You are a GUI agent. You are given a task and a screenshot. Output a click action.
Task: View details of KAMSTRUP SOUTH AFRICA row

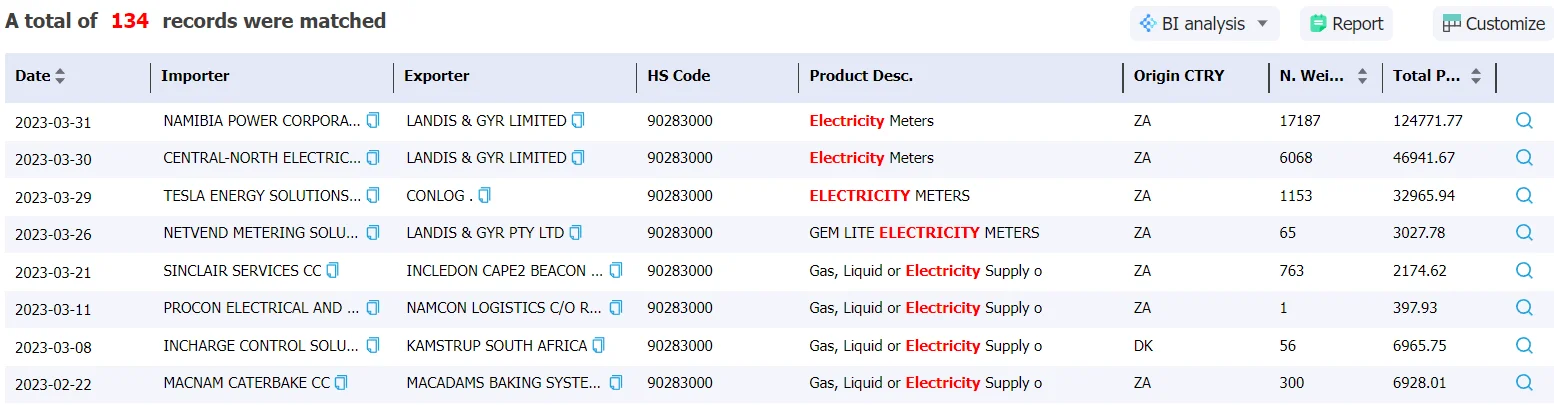[1524, 345]
